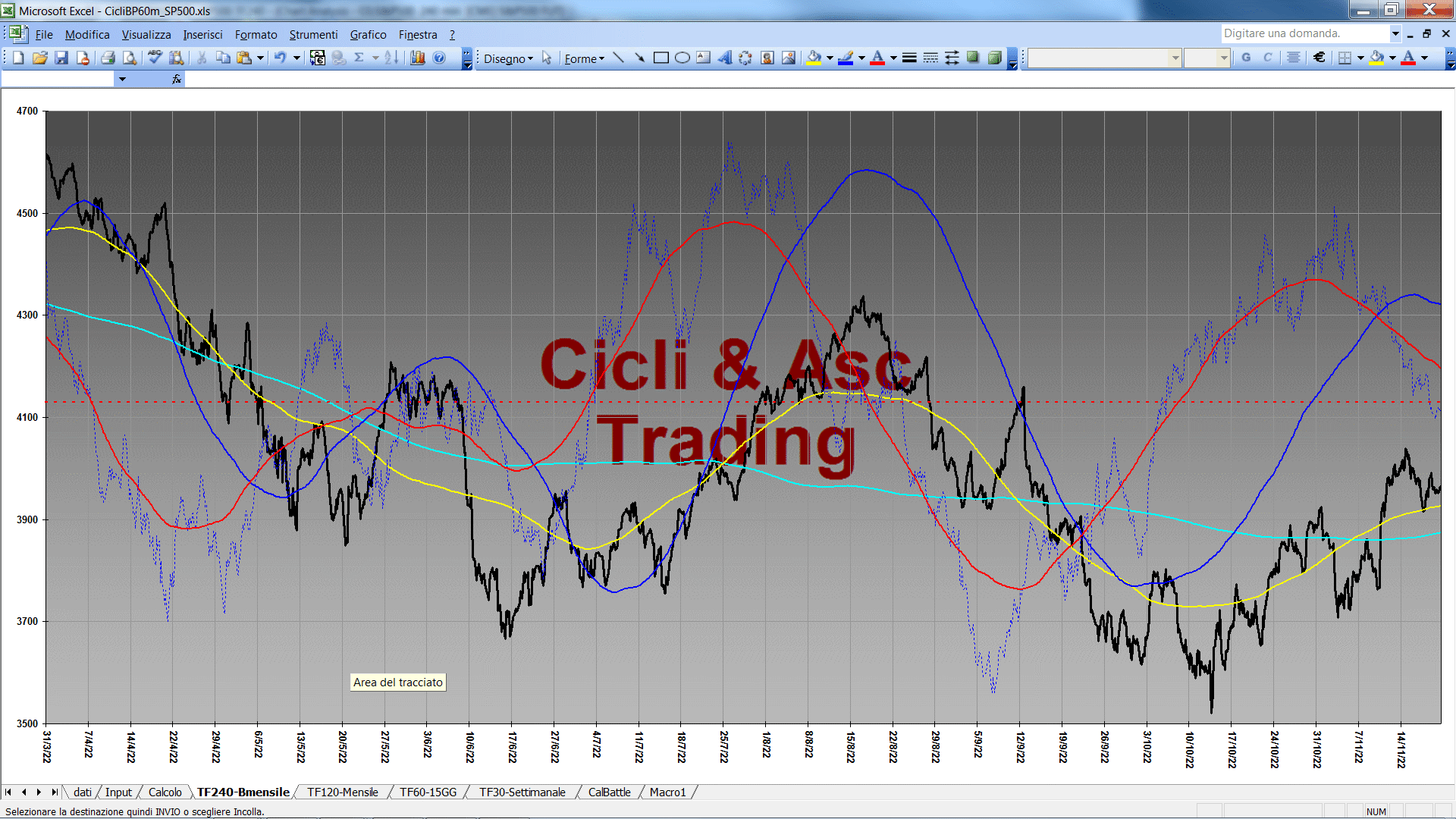The image size is (1456, 819).
Task: Save the workbook with the floppy disk icon
Action: [61, 58]
